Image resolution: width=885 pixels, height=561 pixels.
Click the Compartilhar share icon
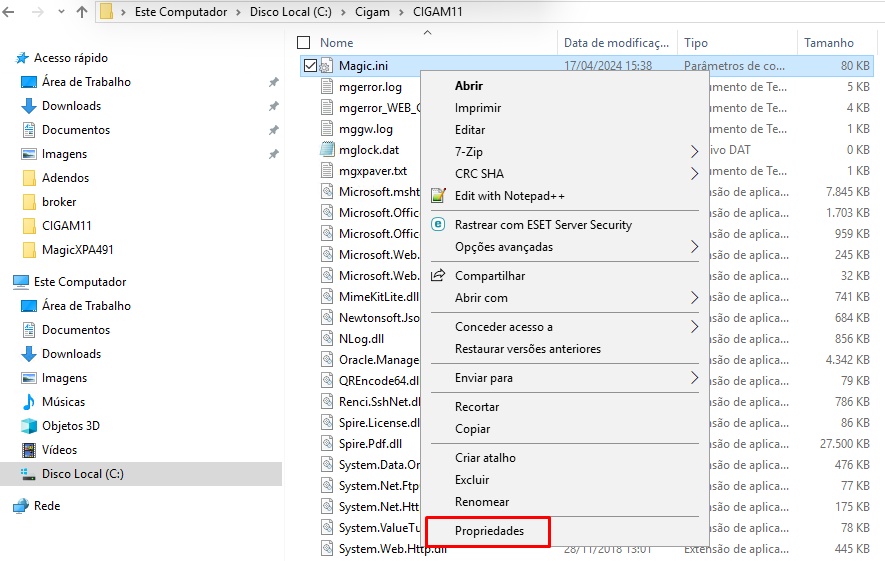point(437,276)
